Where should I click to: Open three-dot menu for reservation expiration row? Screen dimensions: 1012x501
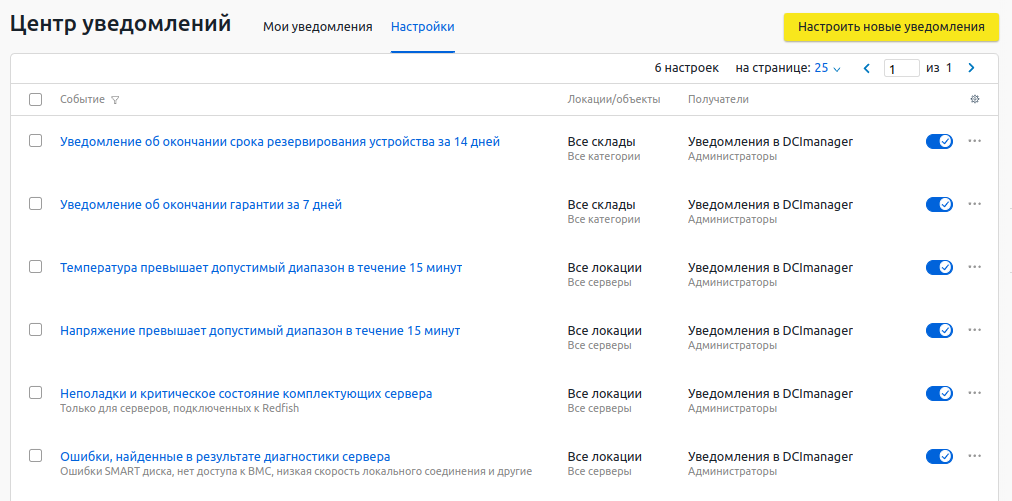975,141
